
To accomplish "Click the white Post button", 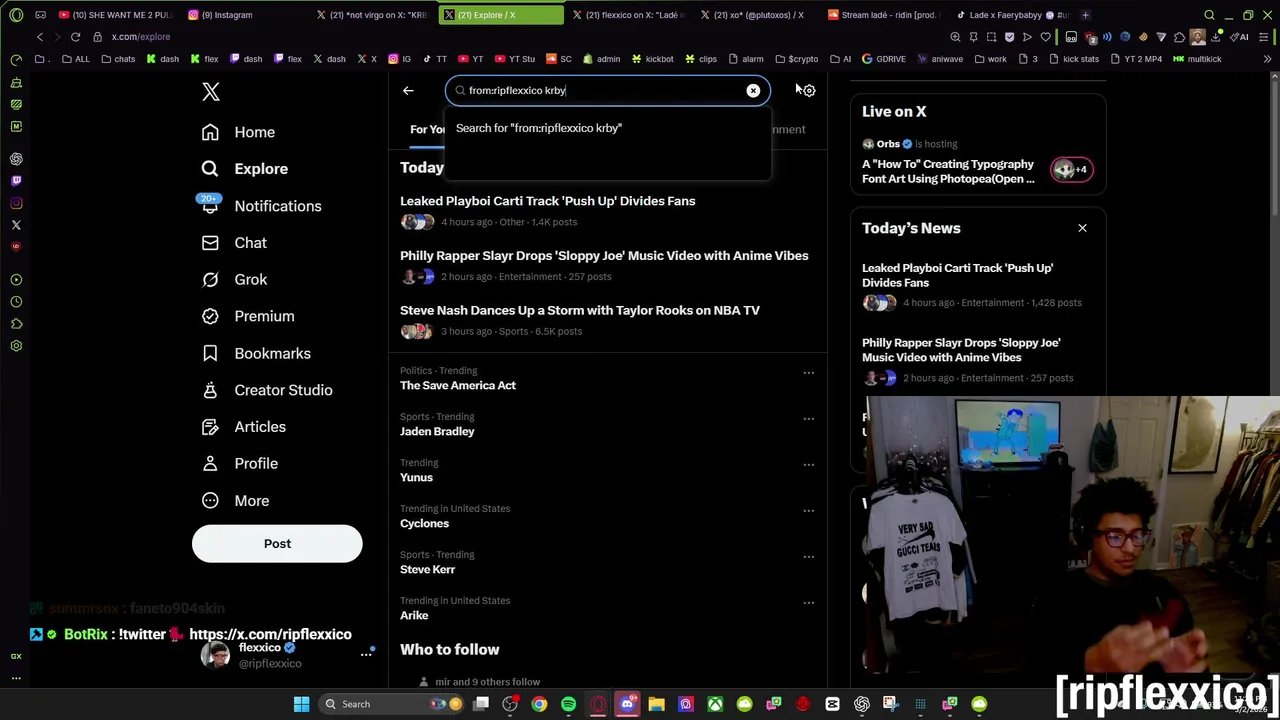I will click(277, 544).
